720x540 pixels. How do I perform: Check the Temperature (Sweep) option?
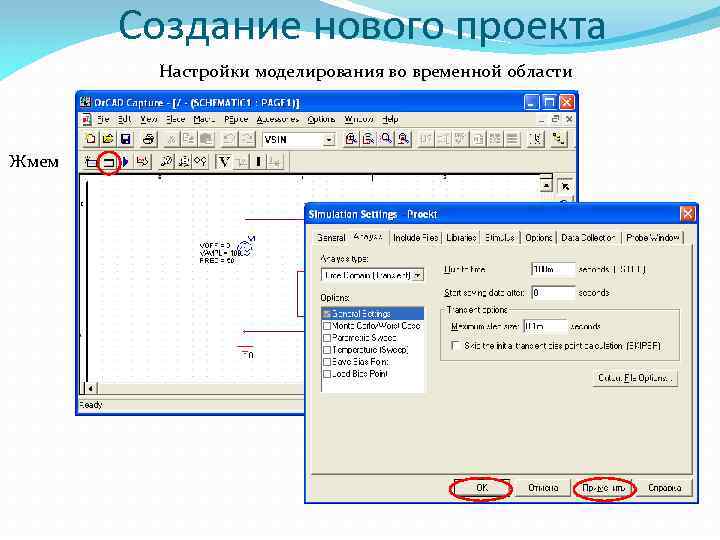[327, 350]
